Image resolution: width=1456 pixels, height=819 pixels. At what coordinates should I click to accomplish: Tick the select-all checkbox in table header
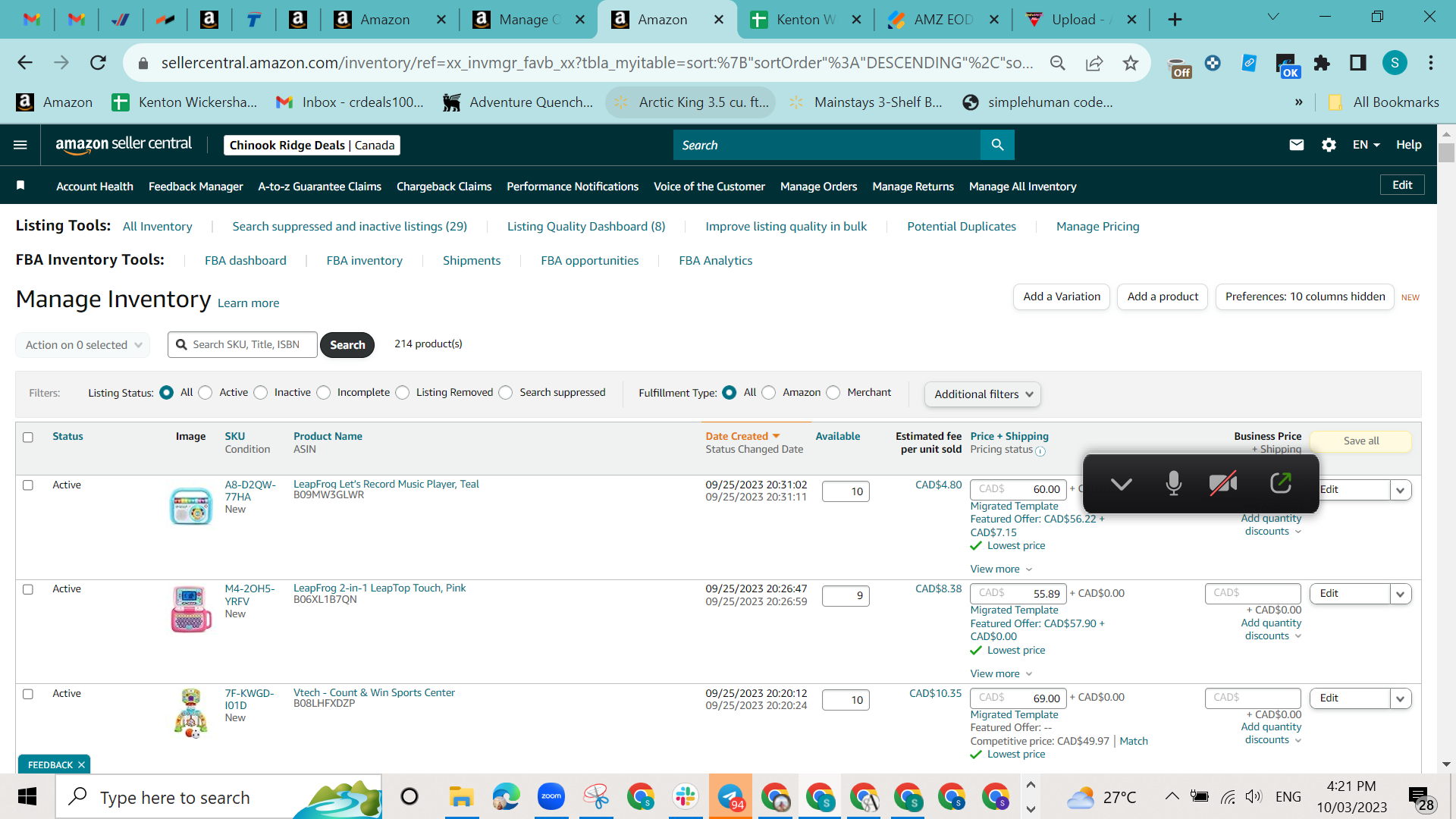(28, 438)
